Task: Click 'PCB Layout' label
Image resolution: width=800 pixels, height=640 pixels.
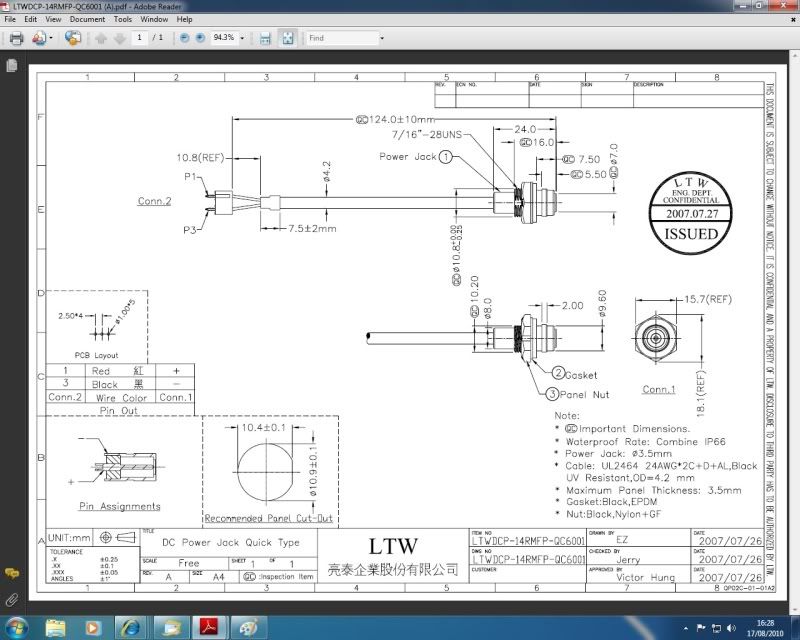Action: click(96, 355)
